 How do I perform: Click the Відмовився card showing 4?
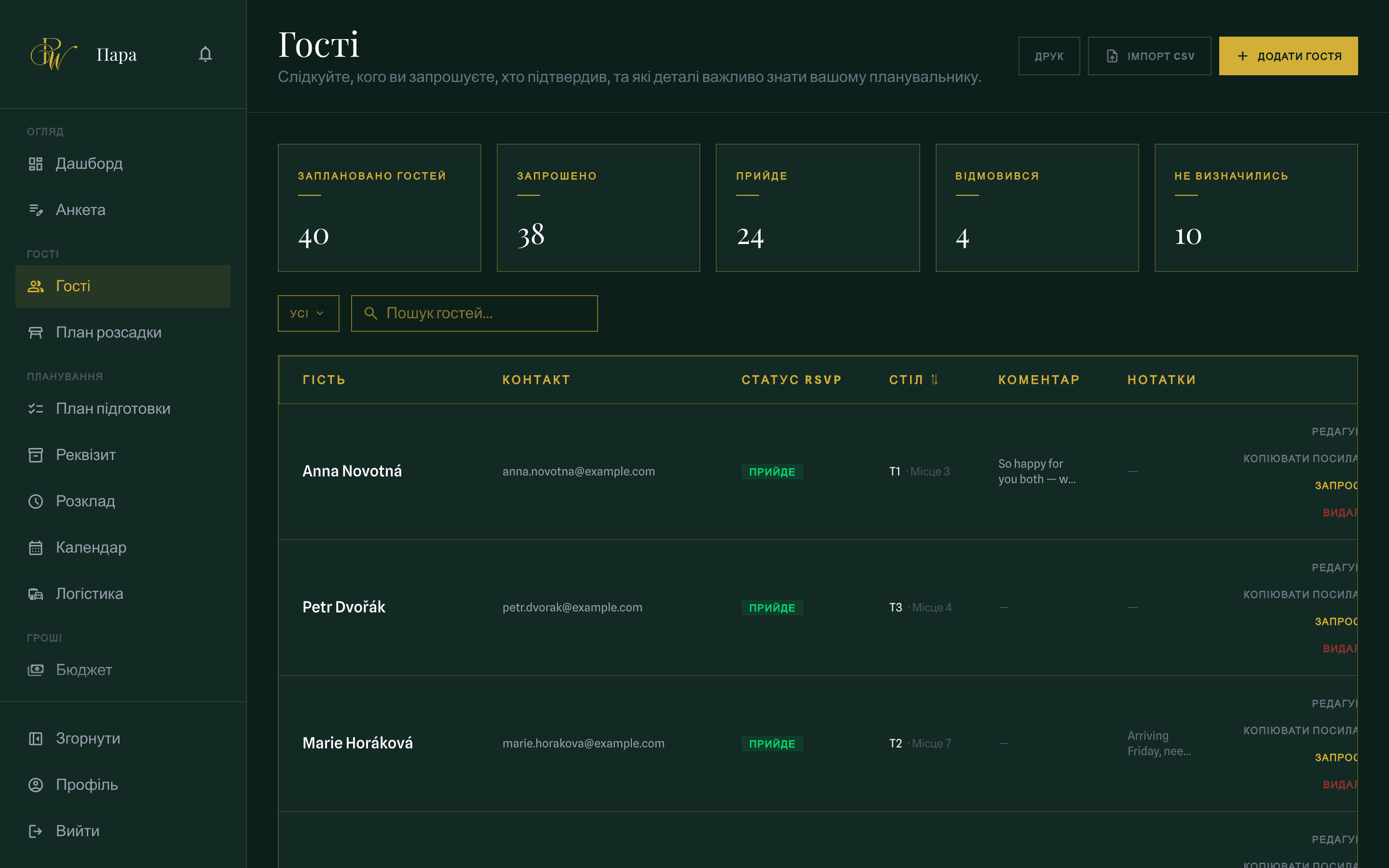click(x=1036, y=208)
